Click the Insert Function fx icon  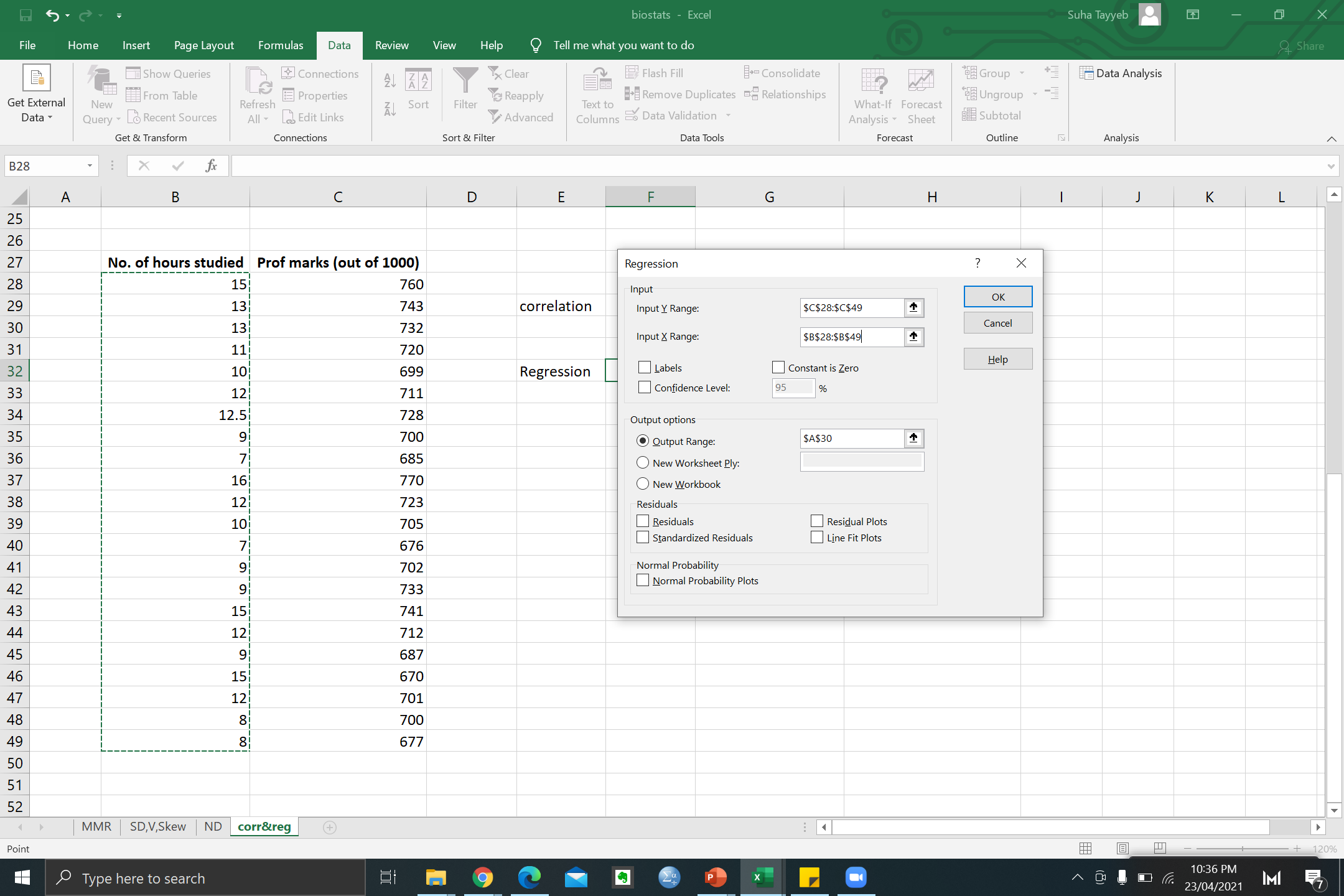pyautogui.click(x=211, y=166)
